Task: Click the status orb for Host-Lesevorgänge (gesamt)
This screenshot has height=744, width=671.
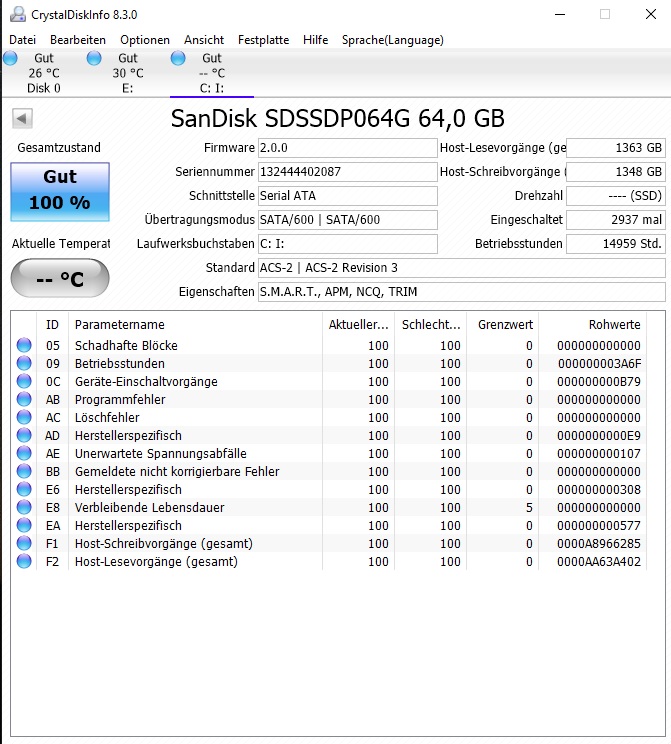Action: pos(24,561)
